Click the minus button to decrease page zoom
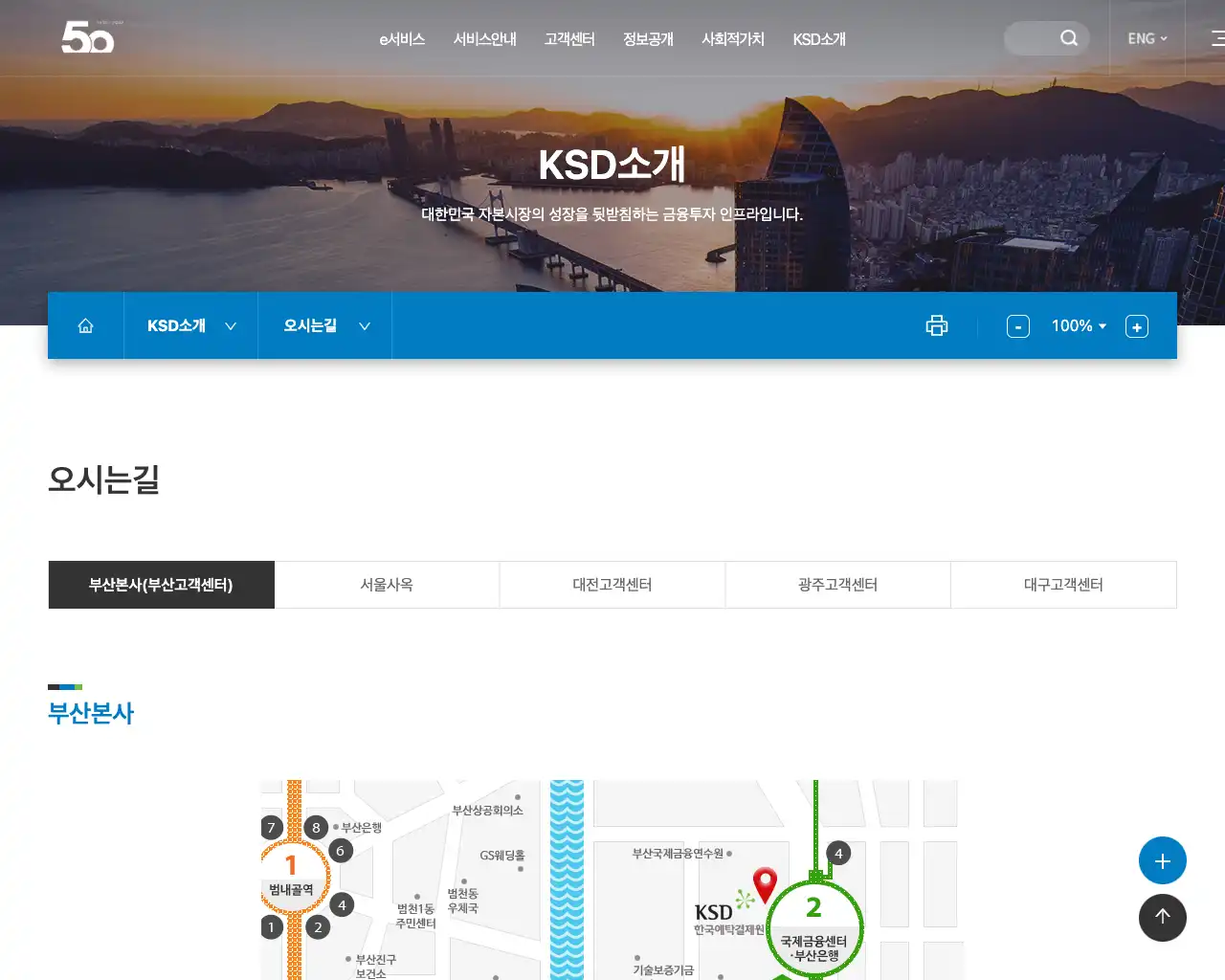1225x980 pixels. (x=1017, y=325)
